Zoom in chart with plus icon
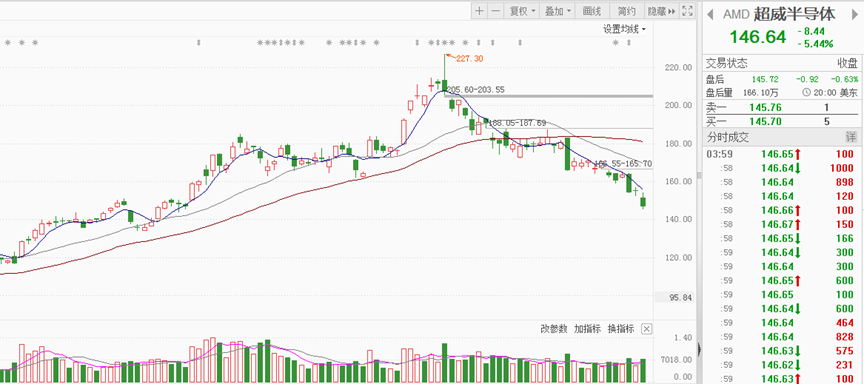Image resolution: width=864 pixels, height=384 pixels. (x=479, y=10)
